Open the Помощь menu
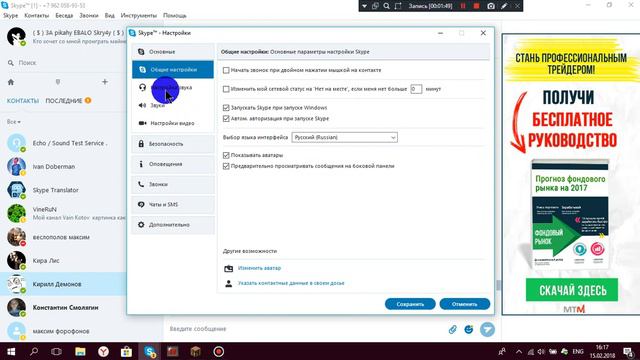 click(175, 16)
